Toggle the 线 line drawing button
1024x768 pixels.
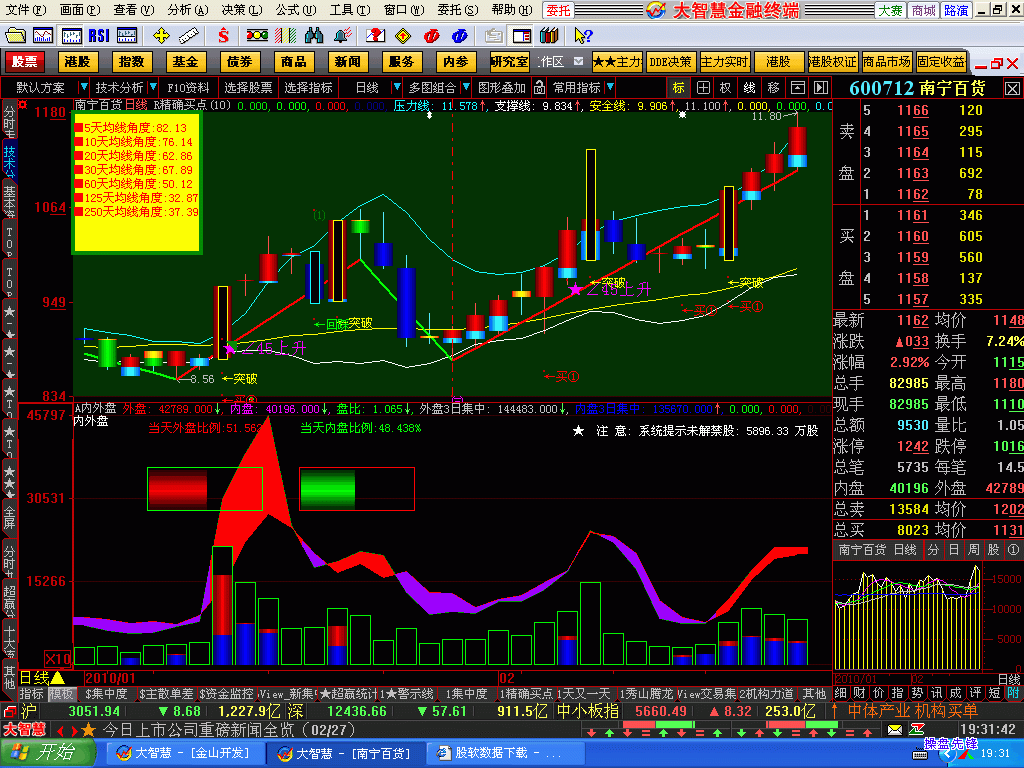(750, 88)
